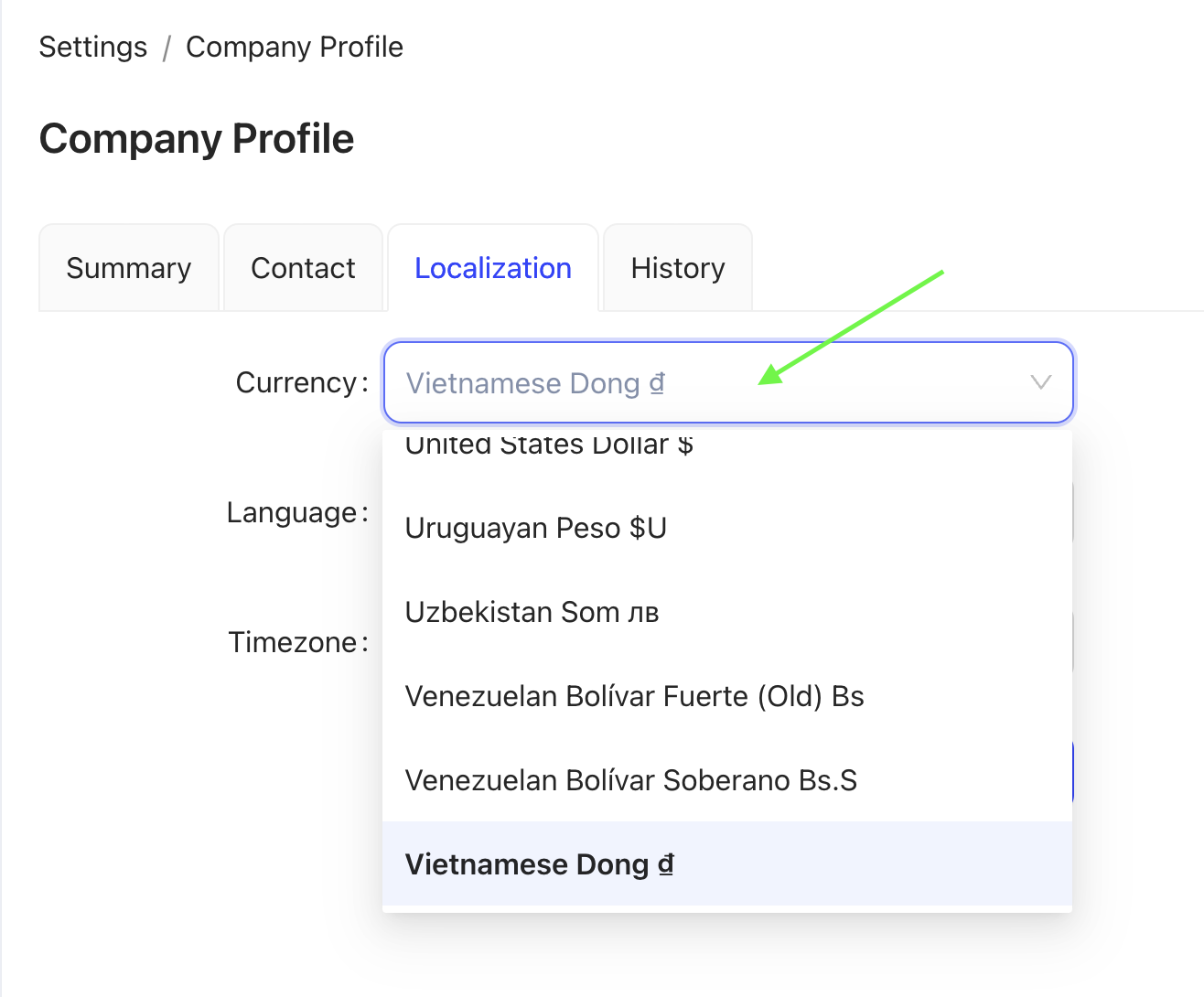Go to the History tab
Screen dimensions: 1204x997
tap(678, 268)
